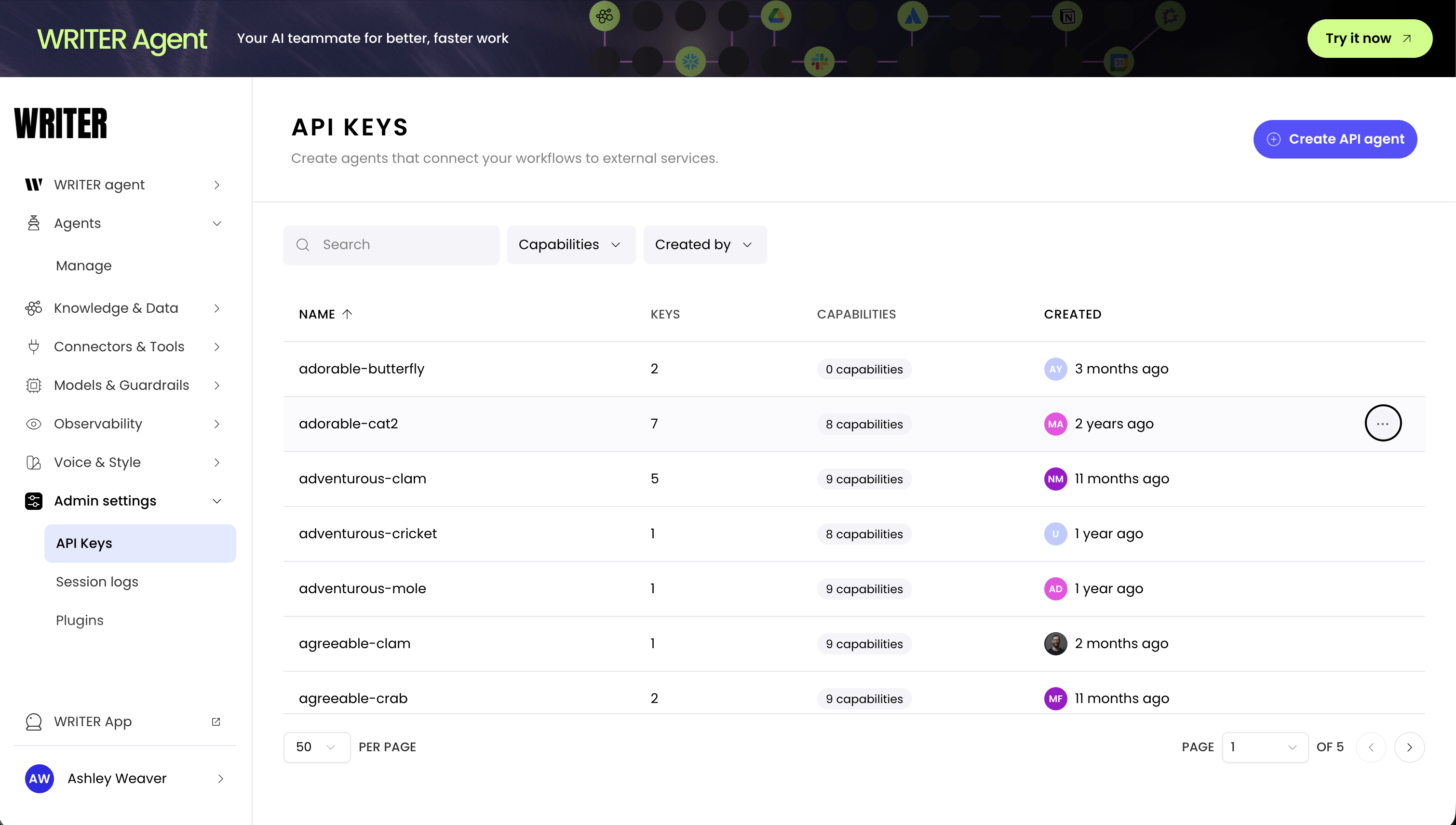The width and height of the screenshot is (1456, 825).
Task: Open the Created by filter dropdown
Action: (704, 245)
